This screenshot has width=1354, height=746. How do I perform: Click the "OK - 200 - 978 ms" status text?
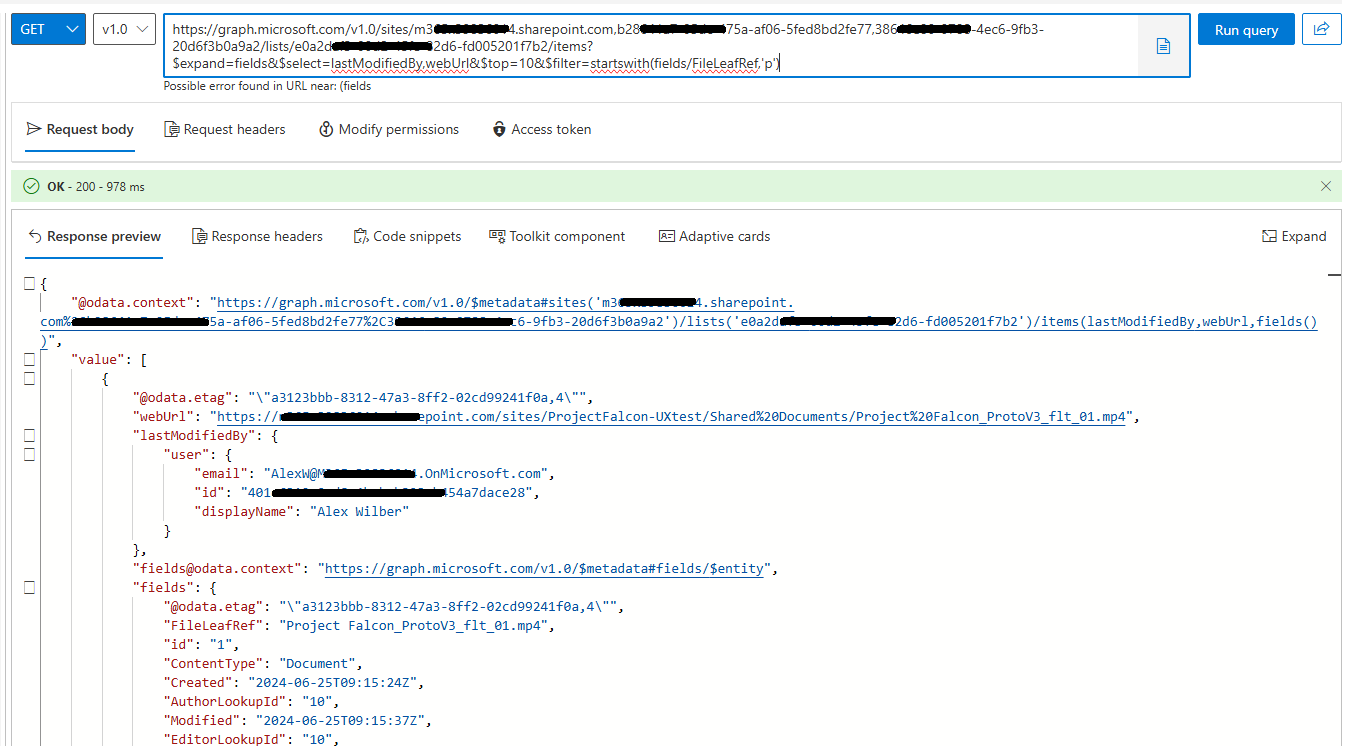click(95, 187)
